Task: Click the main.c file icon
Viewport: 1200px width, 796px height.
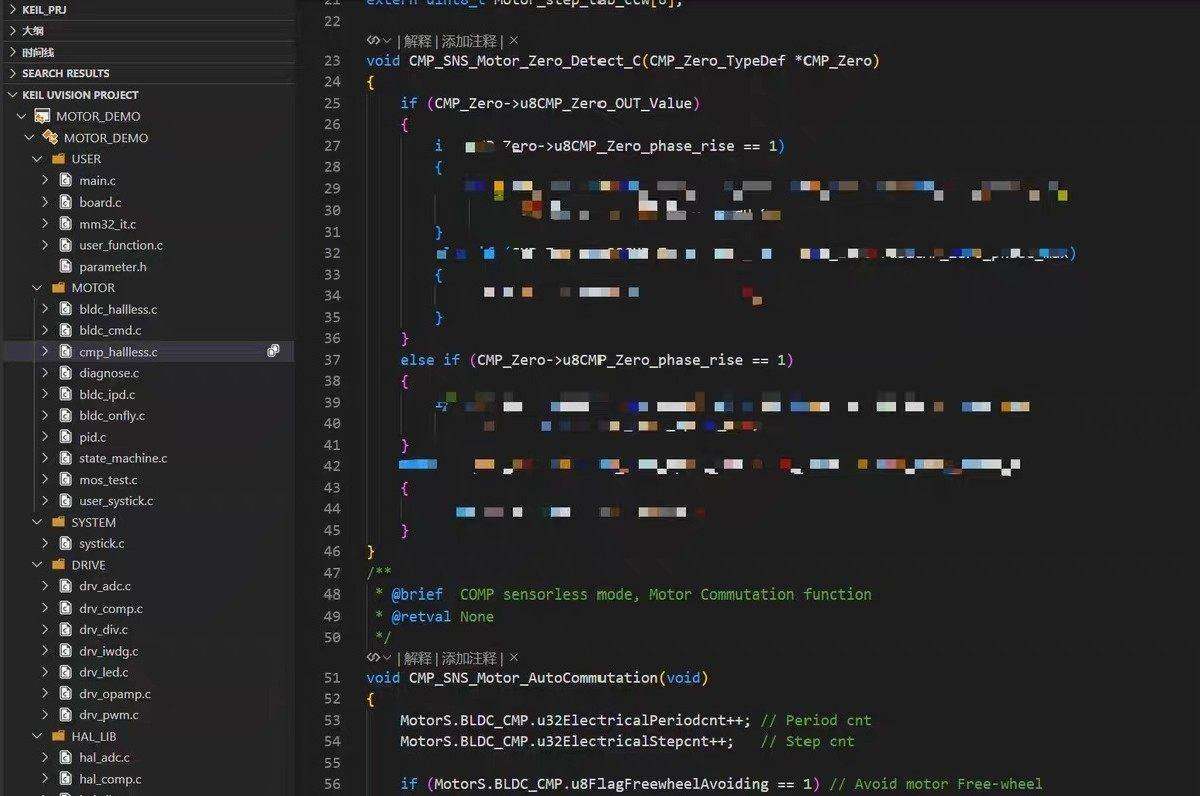Action: (66, 181)
